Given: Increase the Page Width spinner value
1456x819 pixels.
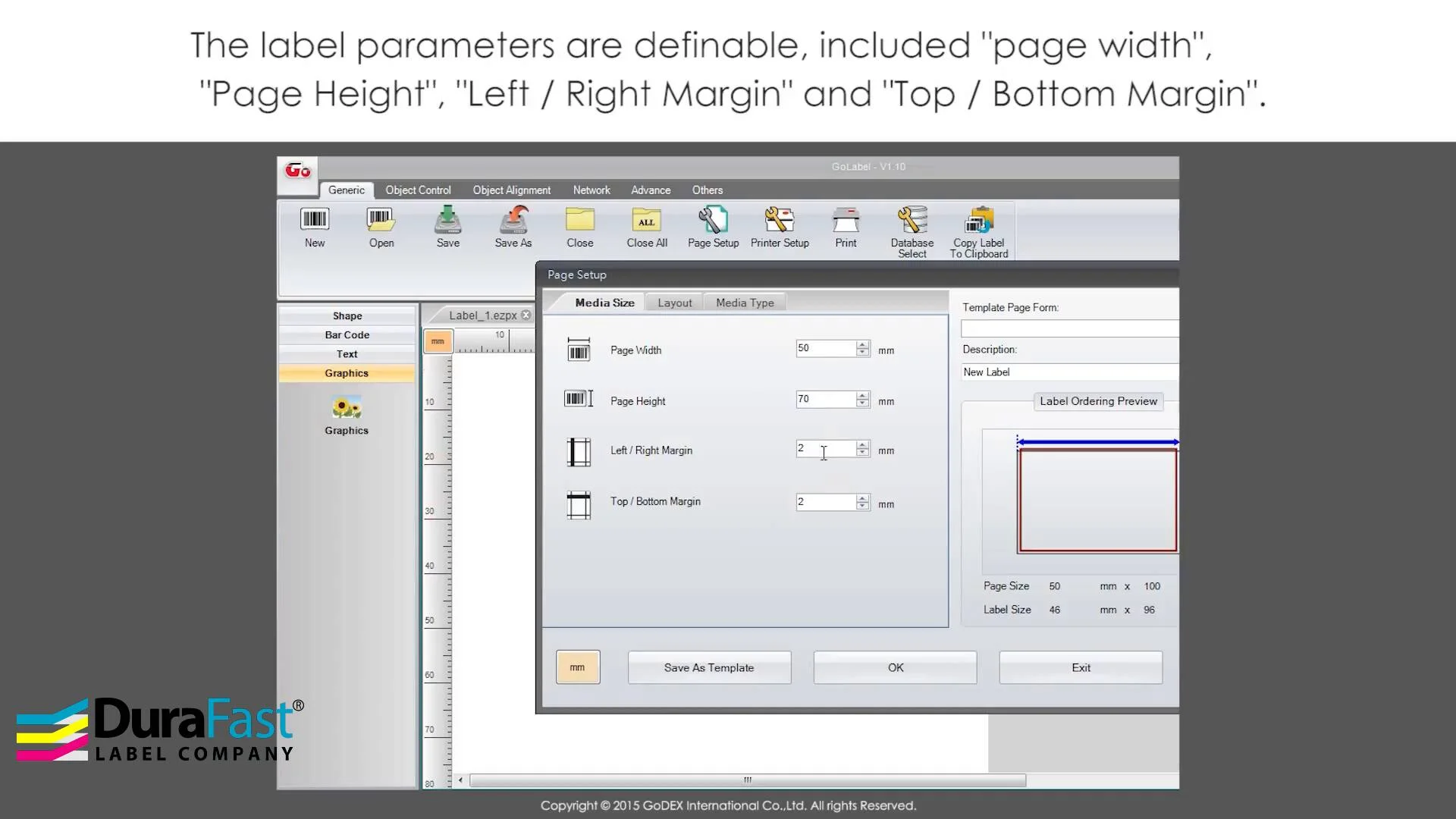Looking at the screenshot, I should coord(862,344).
